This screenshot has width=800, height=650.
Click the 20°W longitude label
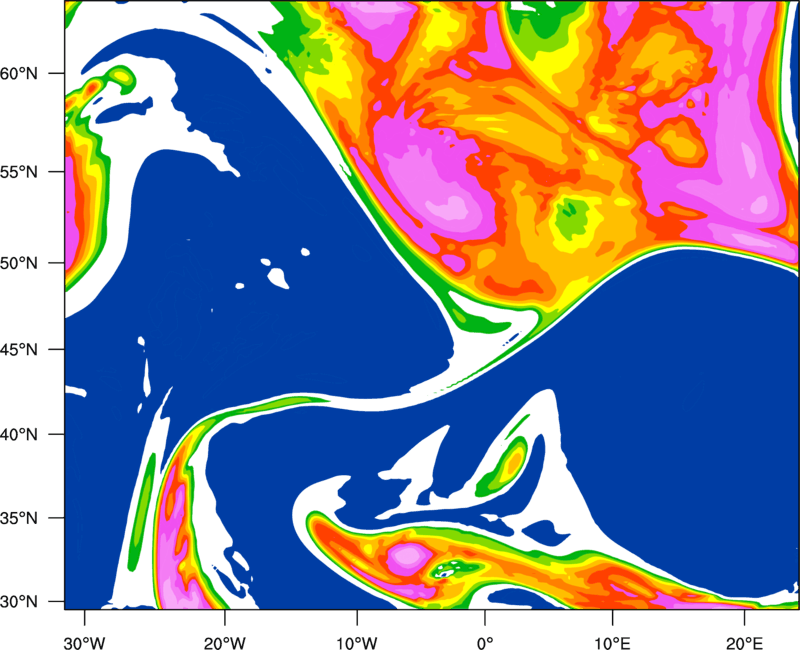point(224,643)
